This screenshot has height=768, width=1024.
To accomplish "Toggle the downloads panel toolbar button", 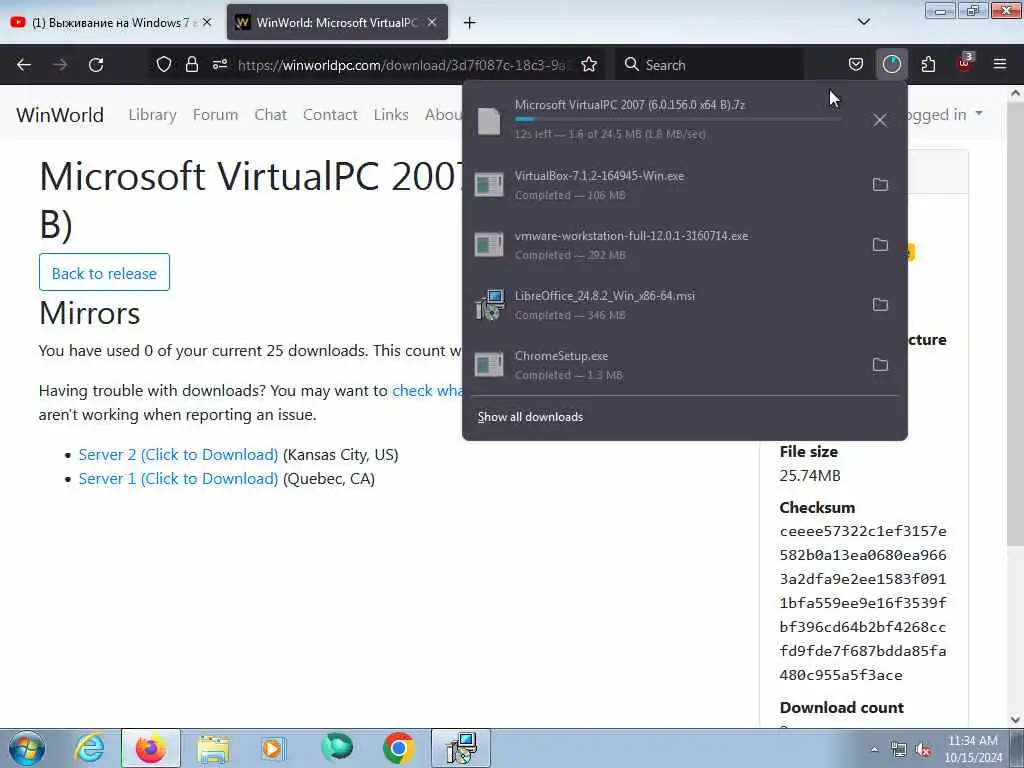I will click(x=891, y=64).
